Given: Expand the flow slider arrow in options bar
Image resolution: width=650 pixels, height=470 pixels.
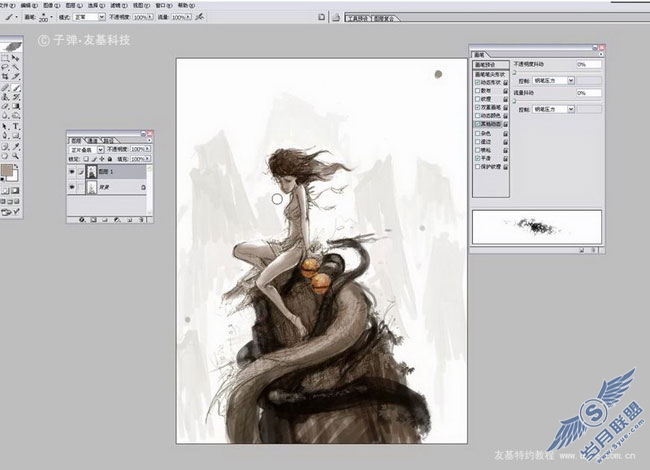Looking at the screenshot, I should 188,17.
